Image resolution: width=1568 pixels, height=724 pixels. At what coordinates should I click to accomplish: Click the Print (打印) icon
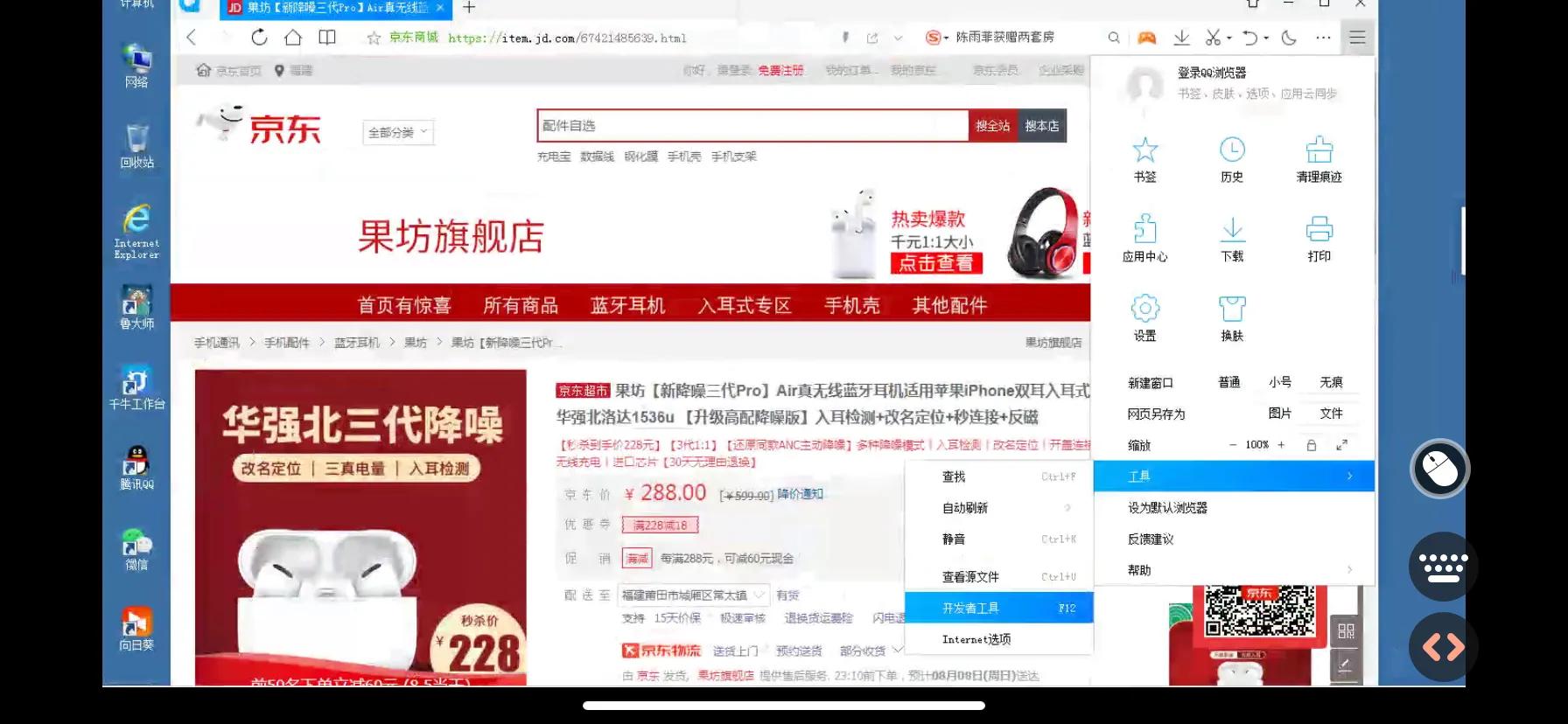pyautogui.click(x=1319, y=229)
